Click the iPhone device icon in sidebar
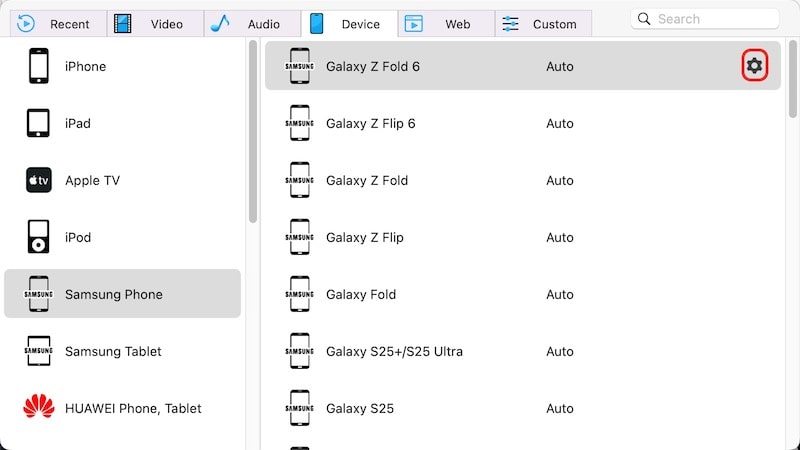 (39, 66)
